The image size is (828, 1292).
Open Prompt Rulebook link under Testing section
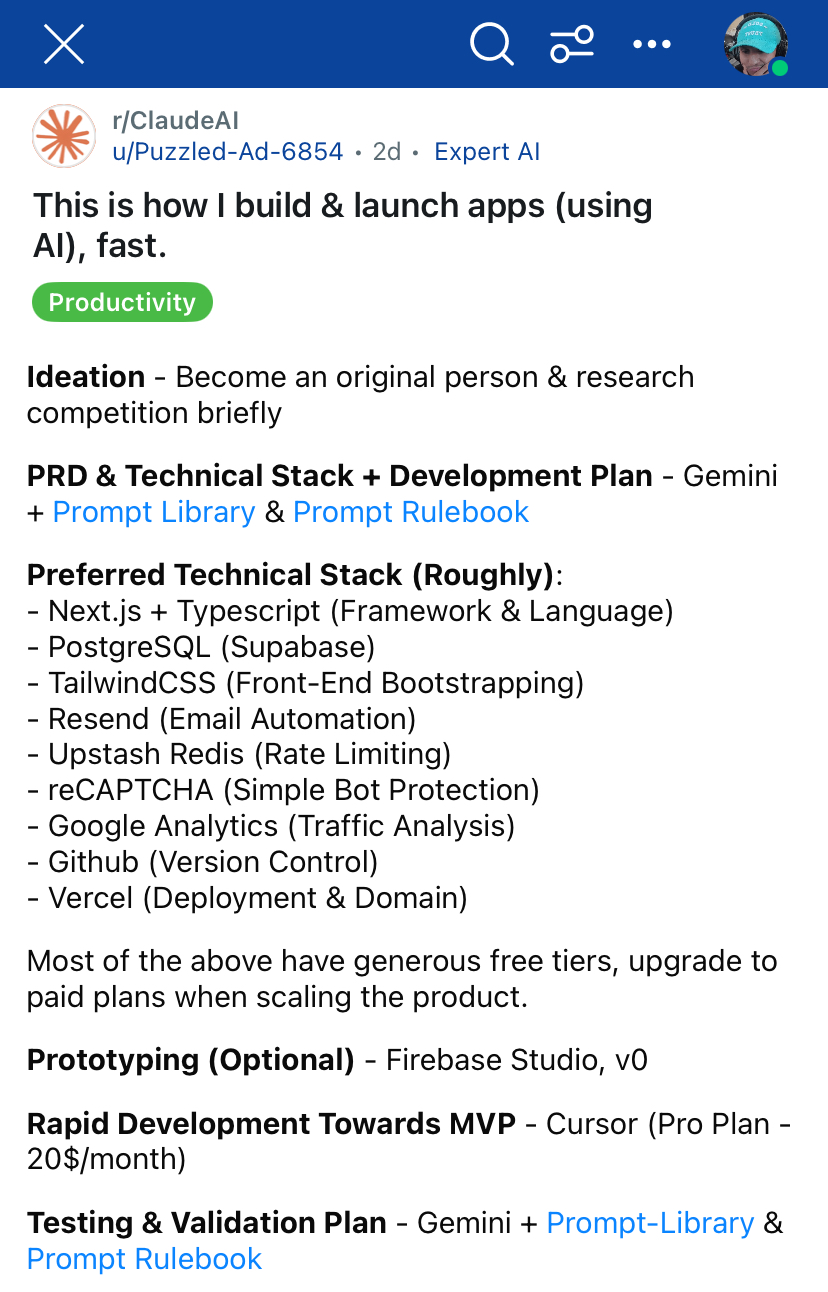click(145, 1259)
